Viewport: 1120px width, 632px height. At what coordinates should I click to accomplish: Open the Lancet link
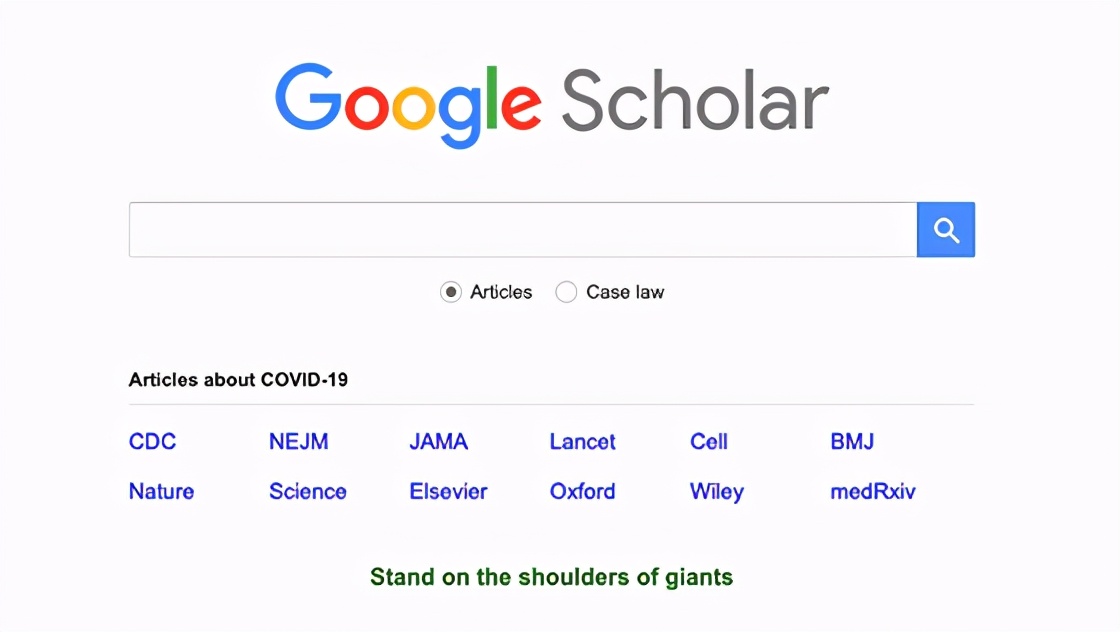tap(582, 441)
